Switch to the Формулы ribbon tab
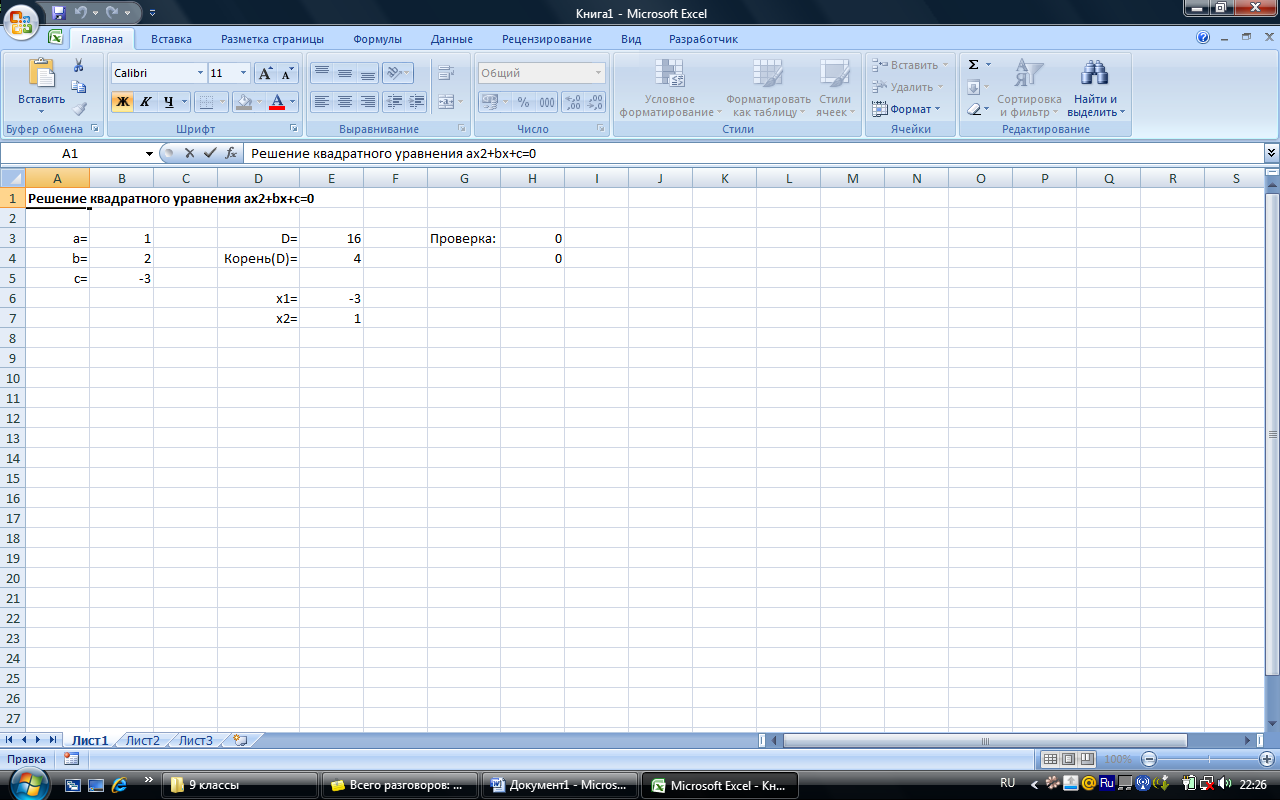1280x800 pixels. (377, 39)
